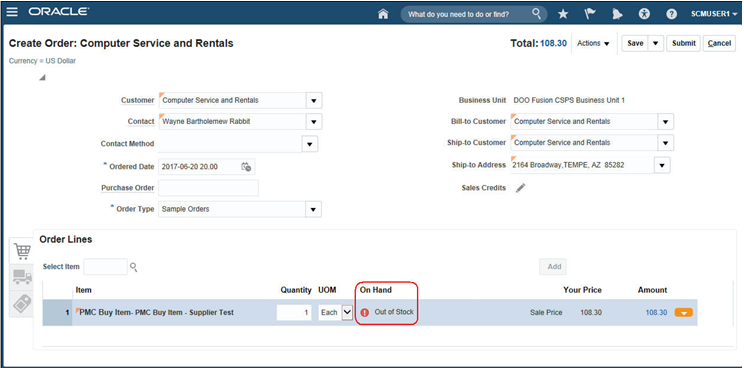Screen dimensions: 744x368
Task: Click the Quantity field for line 1
Action: [294, 313]
